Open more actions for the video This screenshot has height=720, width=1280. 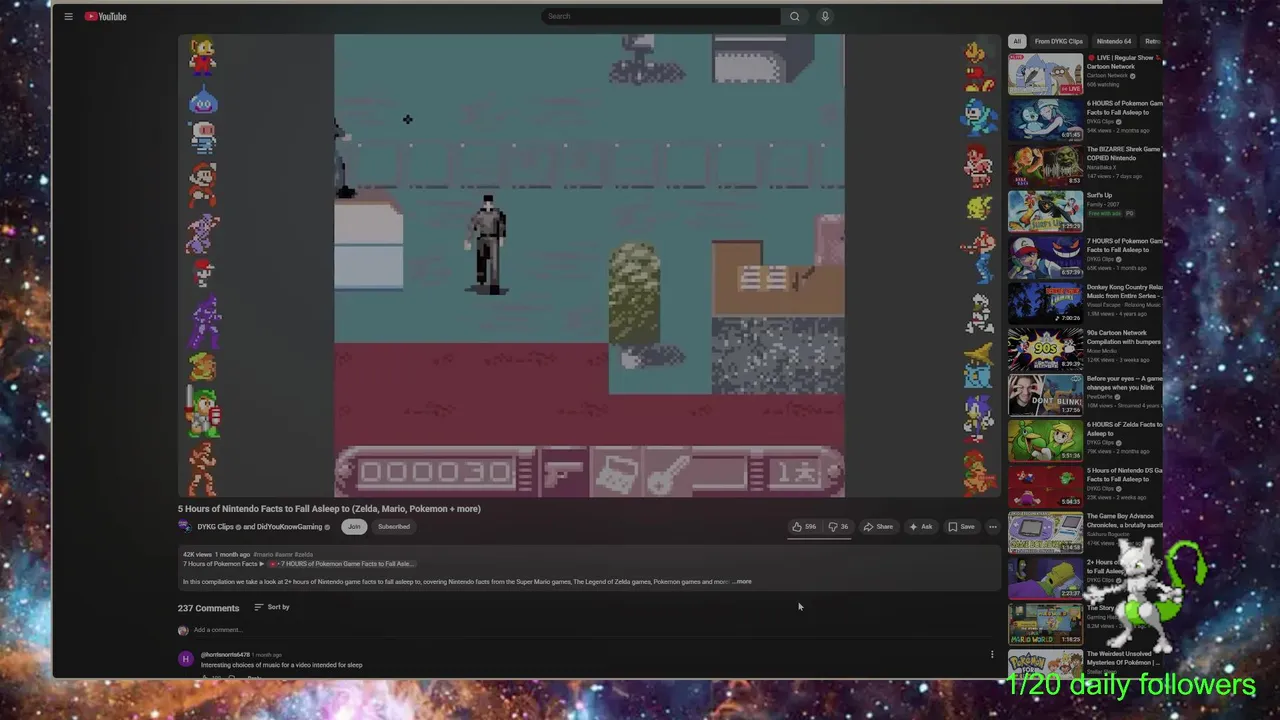(x=992, y=527)
